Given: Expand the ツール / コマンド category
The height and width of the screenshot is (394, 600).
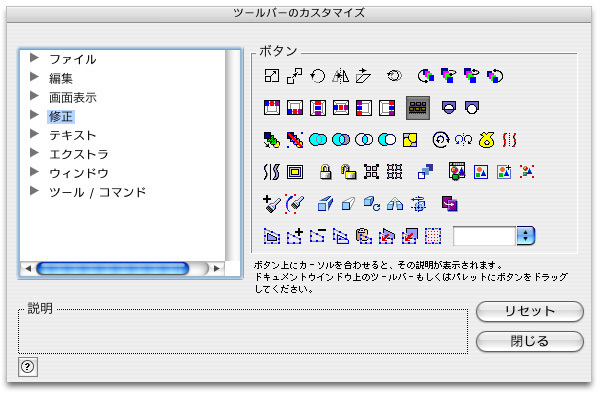Looking at the screenshot, I should click(x=34, y=191).
